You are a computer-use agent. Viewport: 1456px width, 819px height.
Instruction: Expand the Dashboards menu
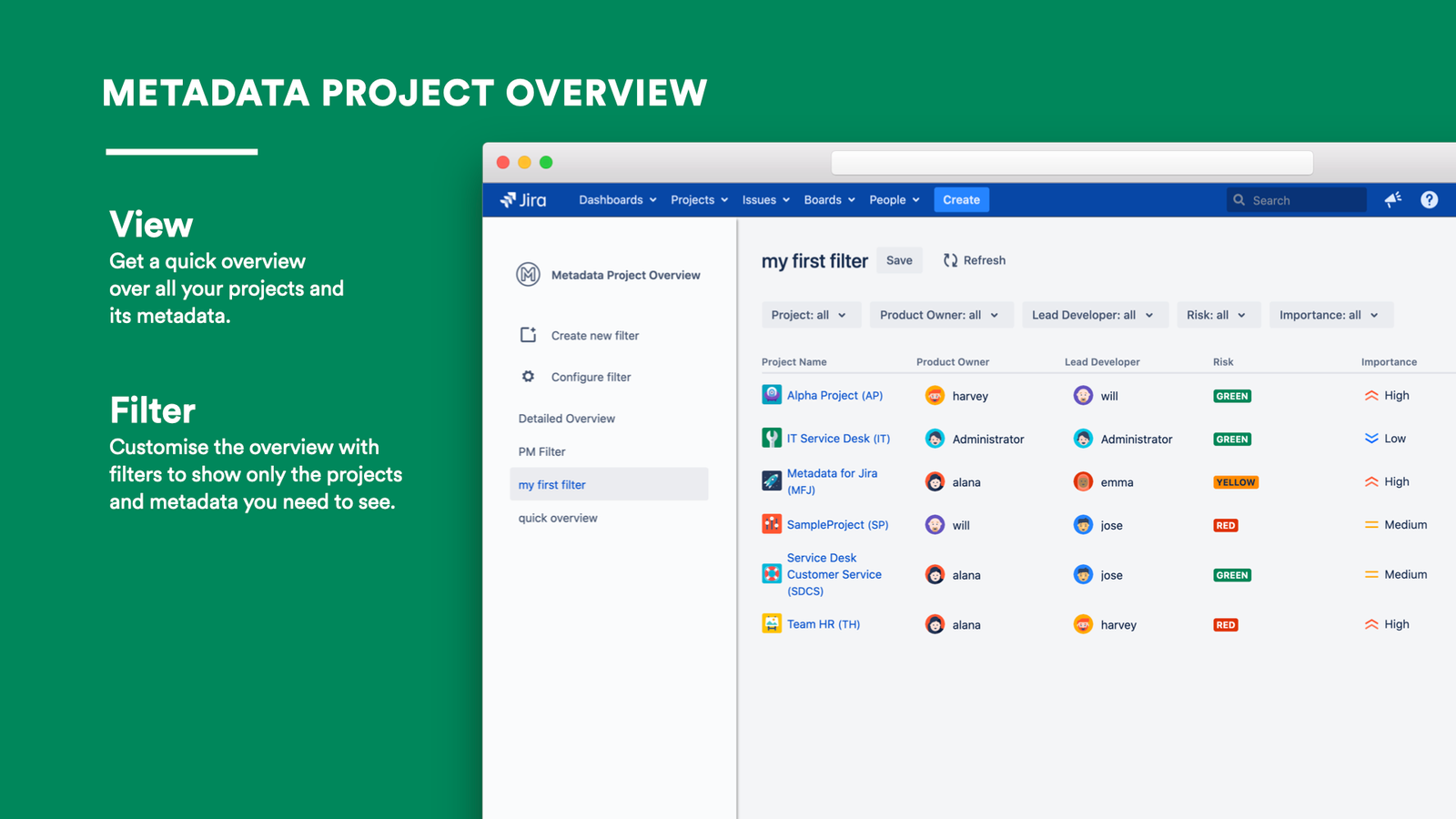617,200
